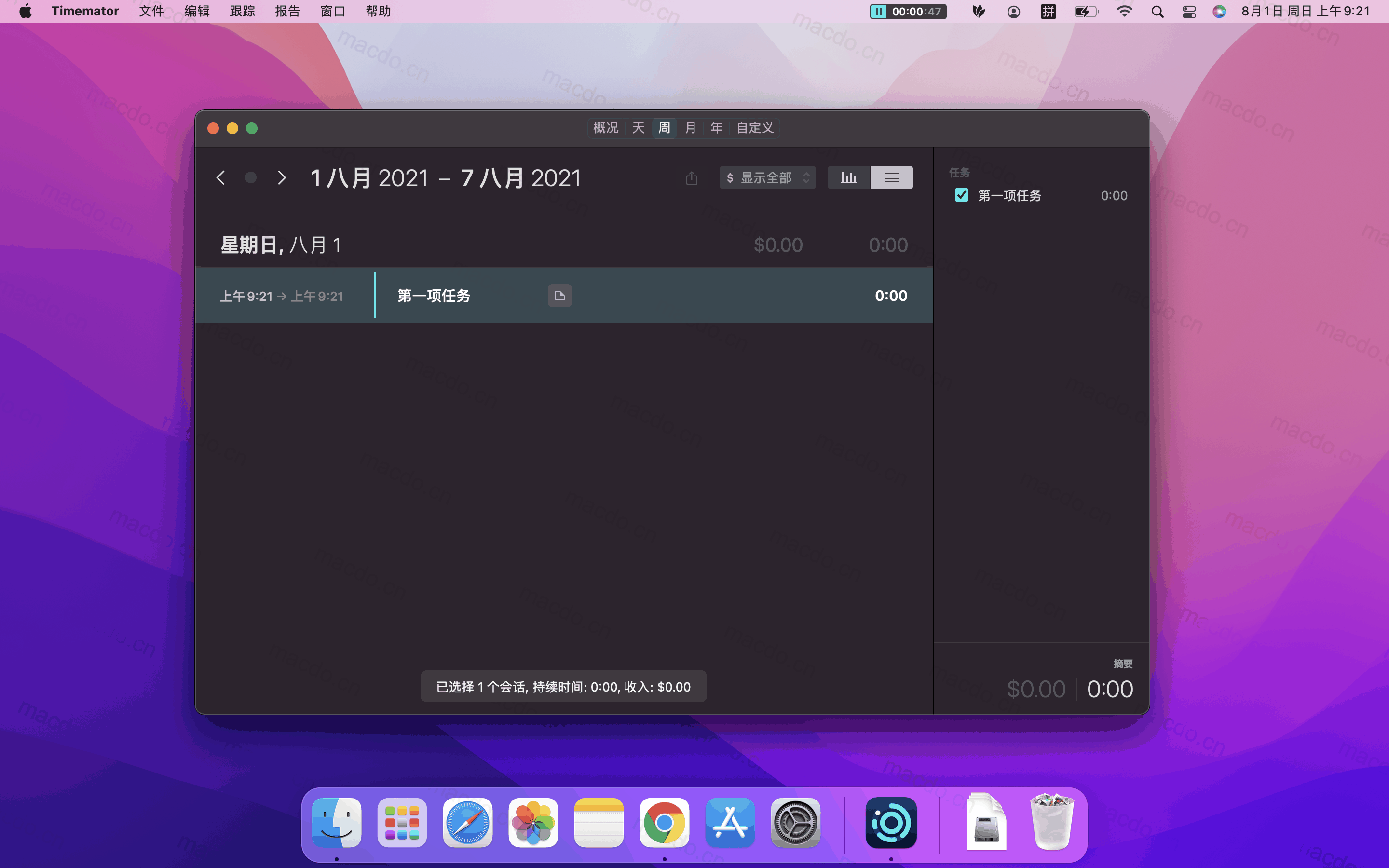
Task: Open Safari from the Dock
Action: (x=468, y=822)
